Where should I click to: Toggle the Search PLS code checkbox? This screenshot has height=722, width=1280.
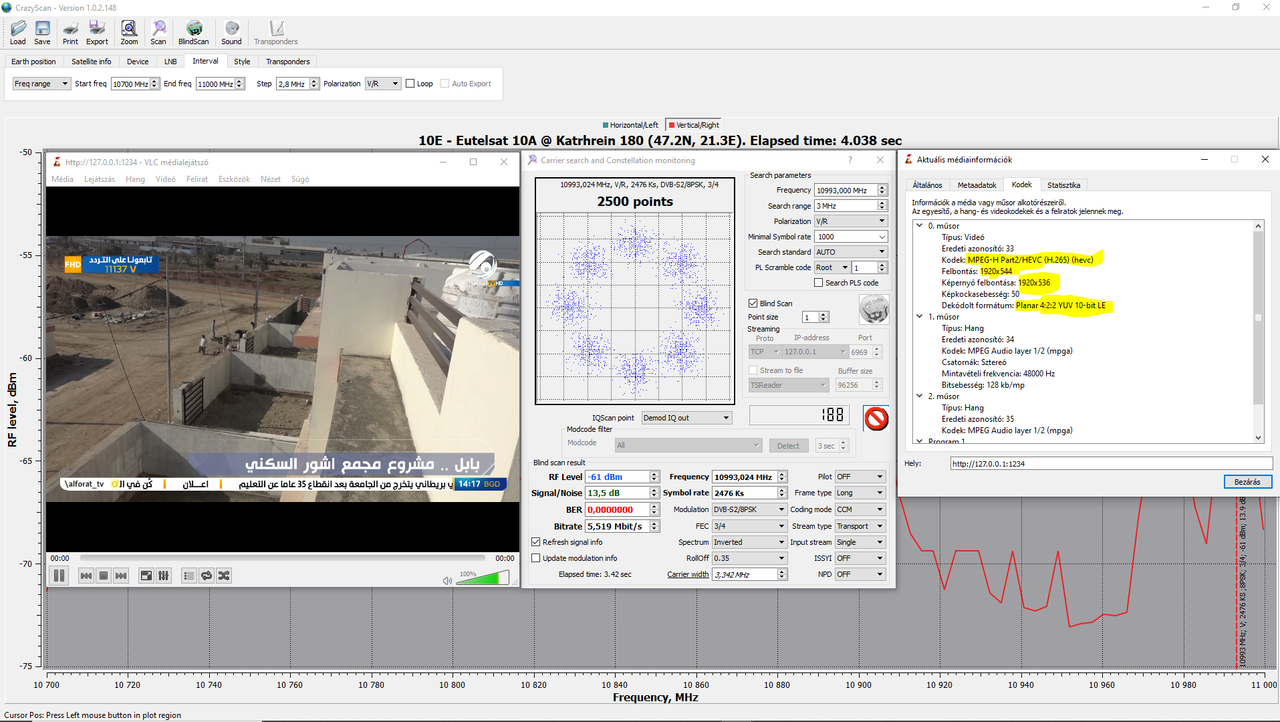[x=819, y=283]
